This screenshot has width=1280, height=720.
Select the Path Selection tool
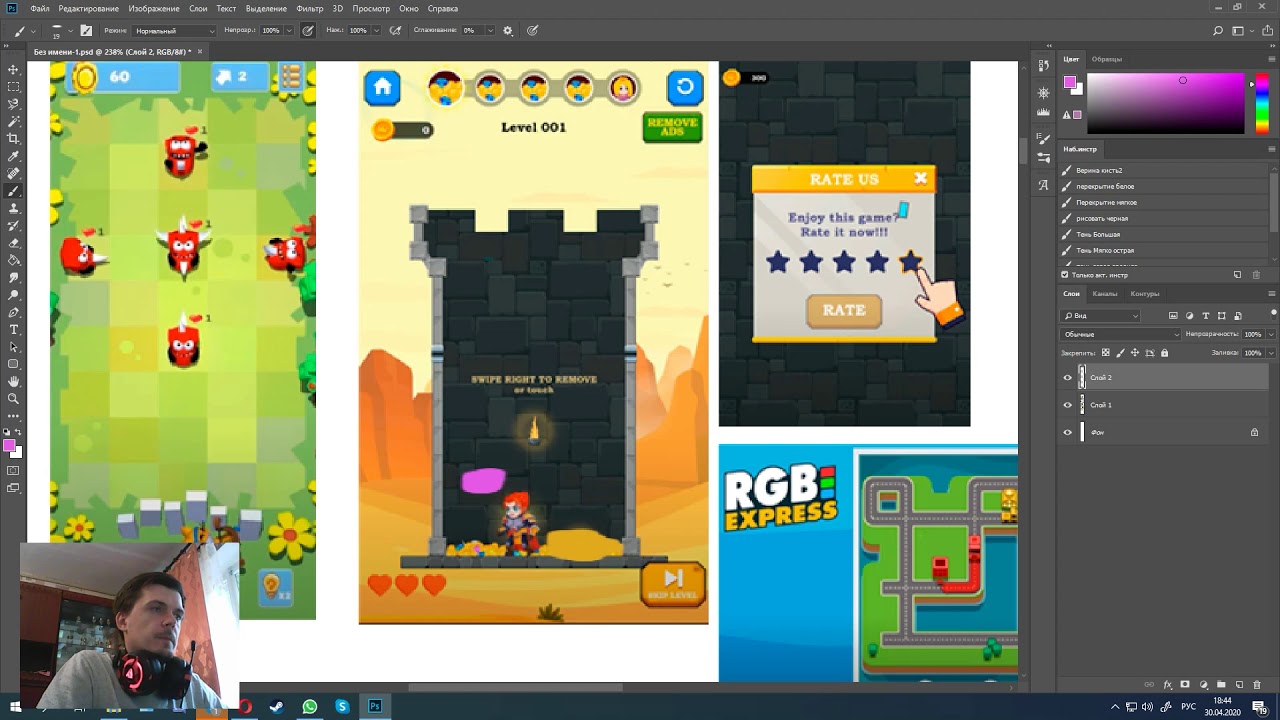pos(13,346)
